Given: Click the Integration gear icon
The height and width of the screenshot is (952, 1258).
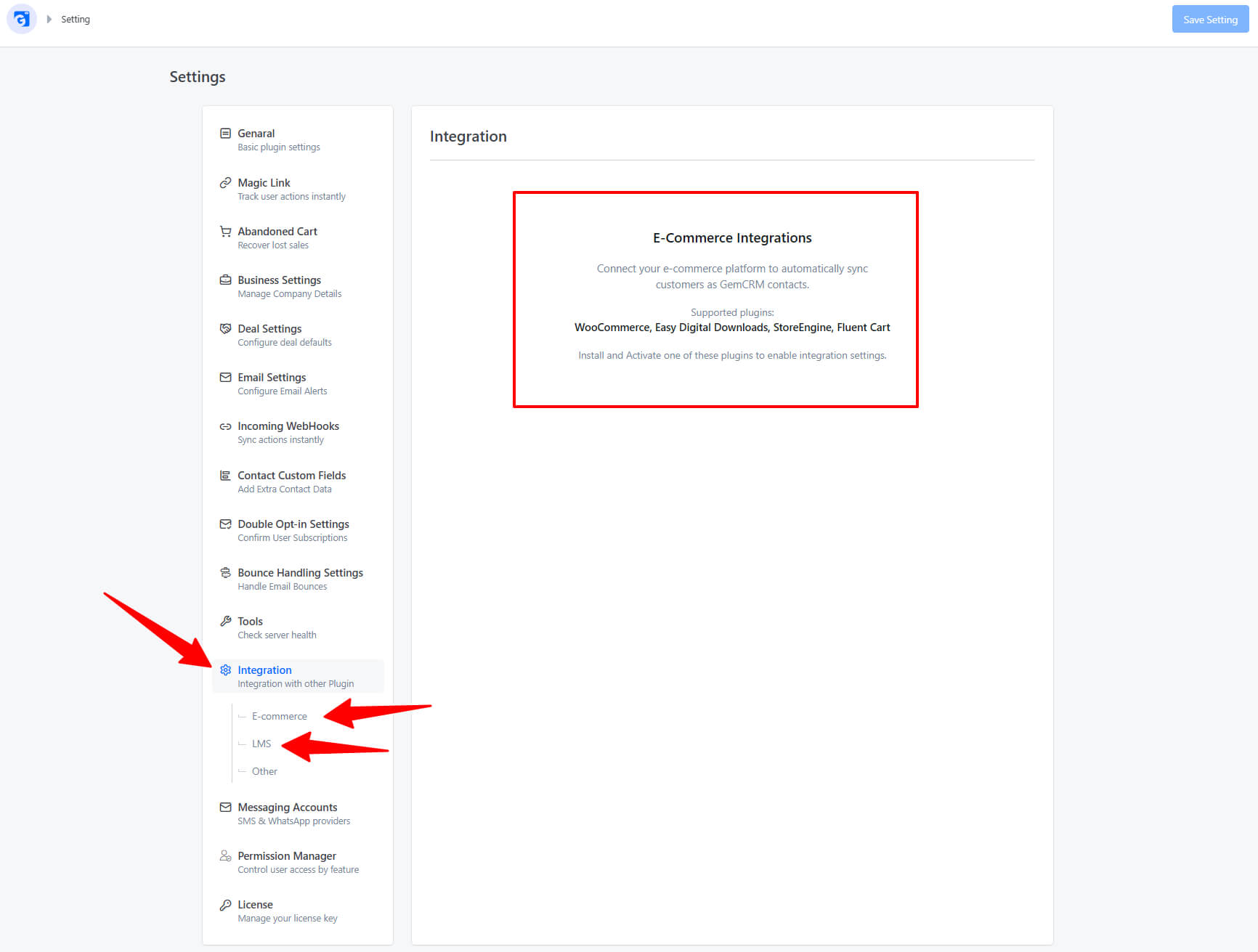Looking at the screenshot, I should coord(225,670).
